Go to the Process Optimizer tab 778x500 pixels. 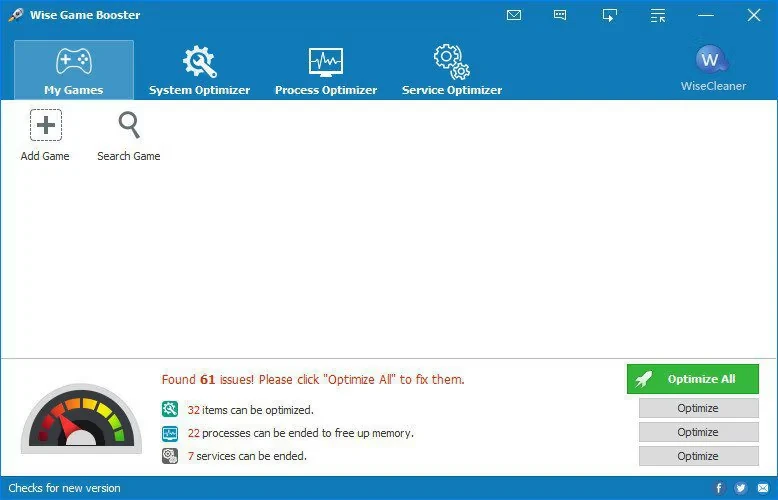326,70
